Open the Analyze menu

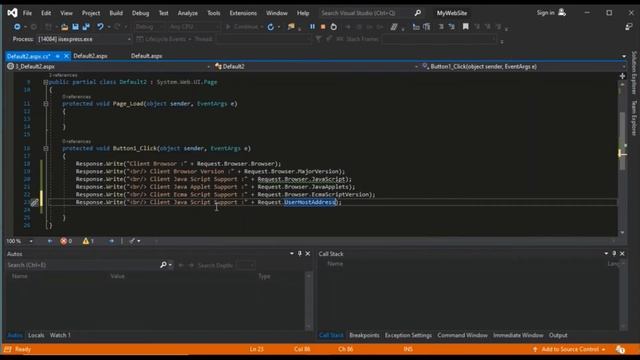pos(188,13)
